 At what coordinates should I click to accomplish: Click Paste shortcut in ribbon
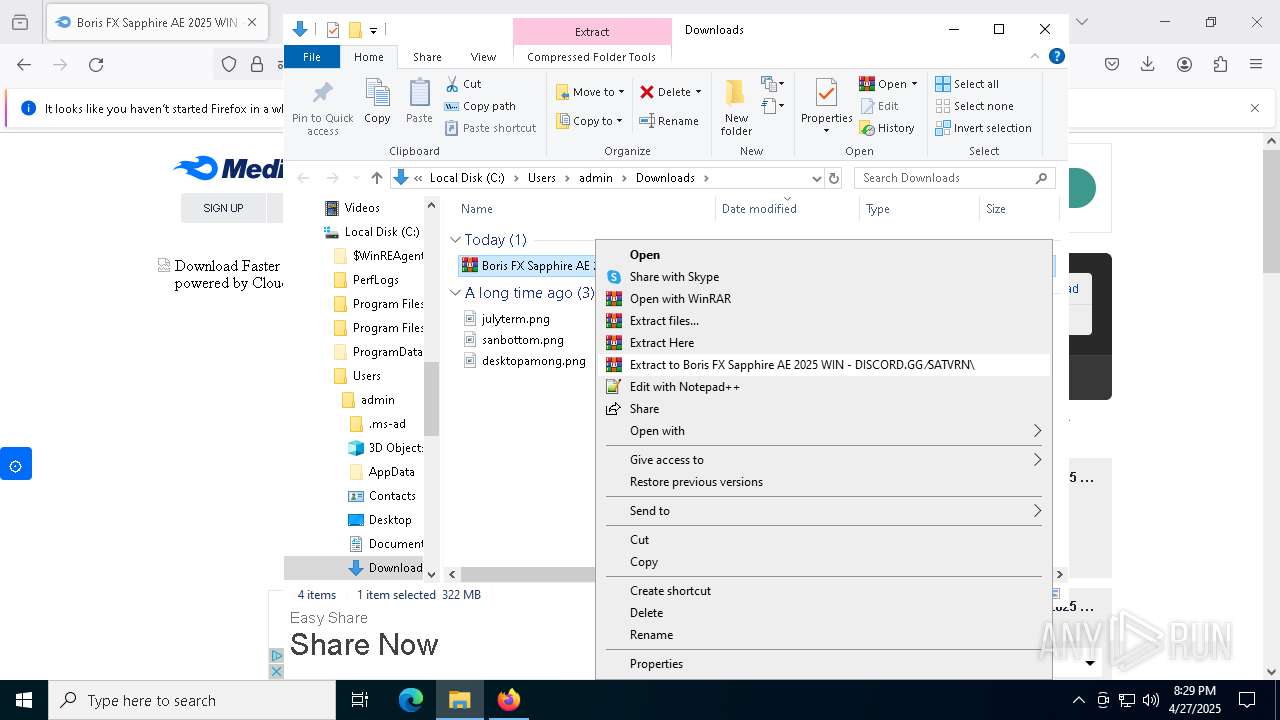(490, 128)
